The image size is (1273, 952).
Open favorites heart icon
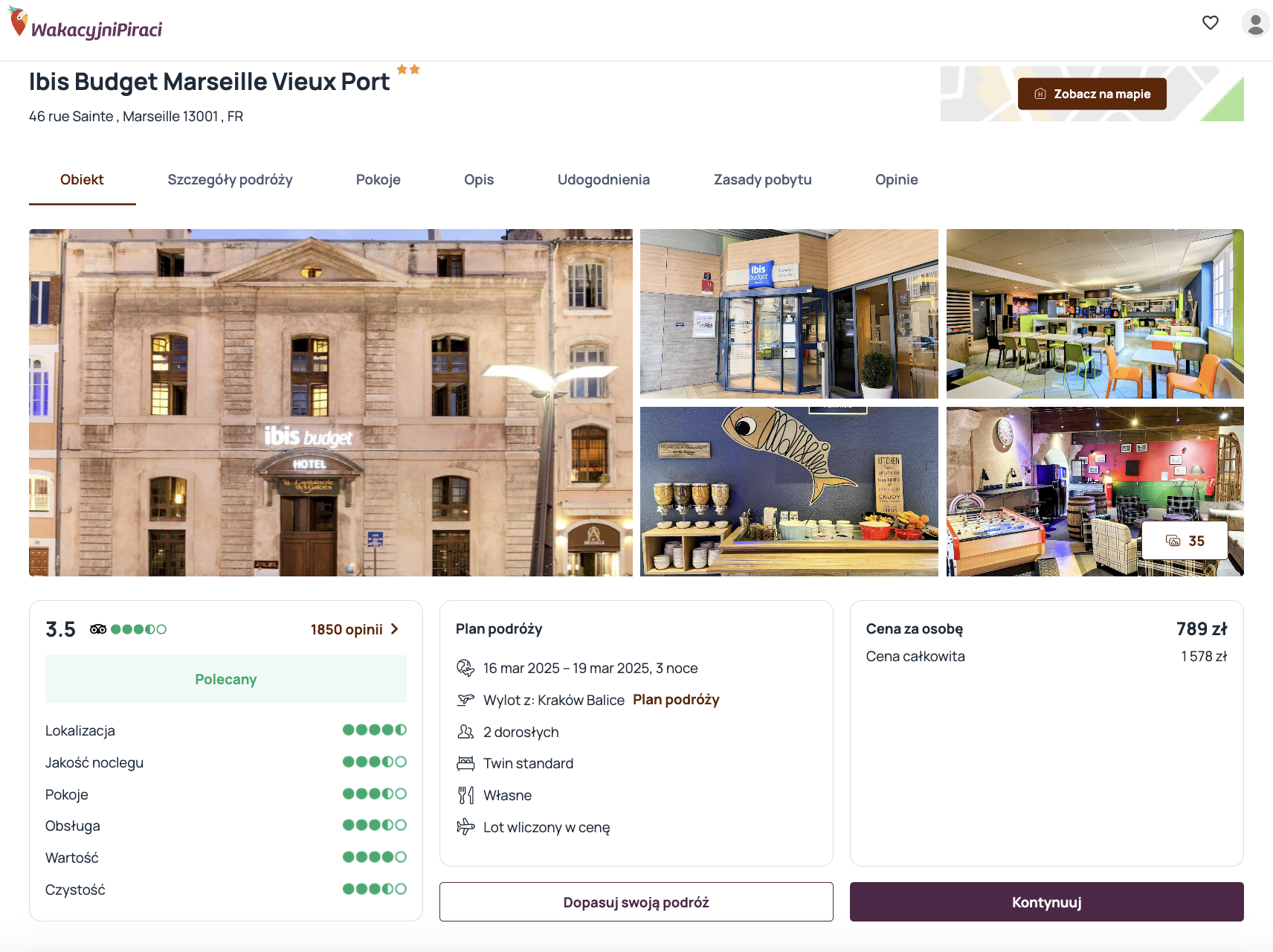click(1211, 23)
